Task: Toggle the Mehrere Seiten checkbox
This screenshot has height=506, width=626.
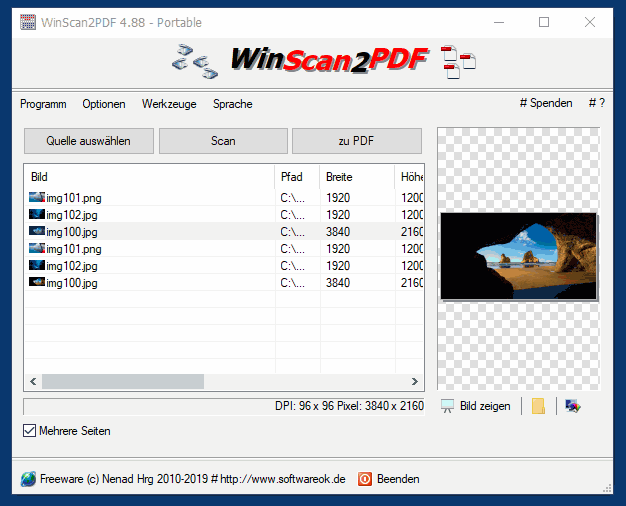Action: 67,431
